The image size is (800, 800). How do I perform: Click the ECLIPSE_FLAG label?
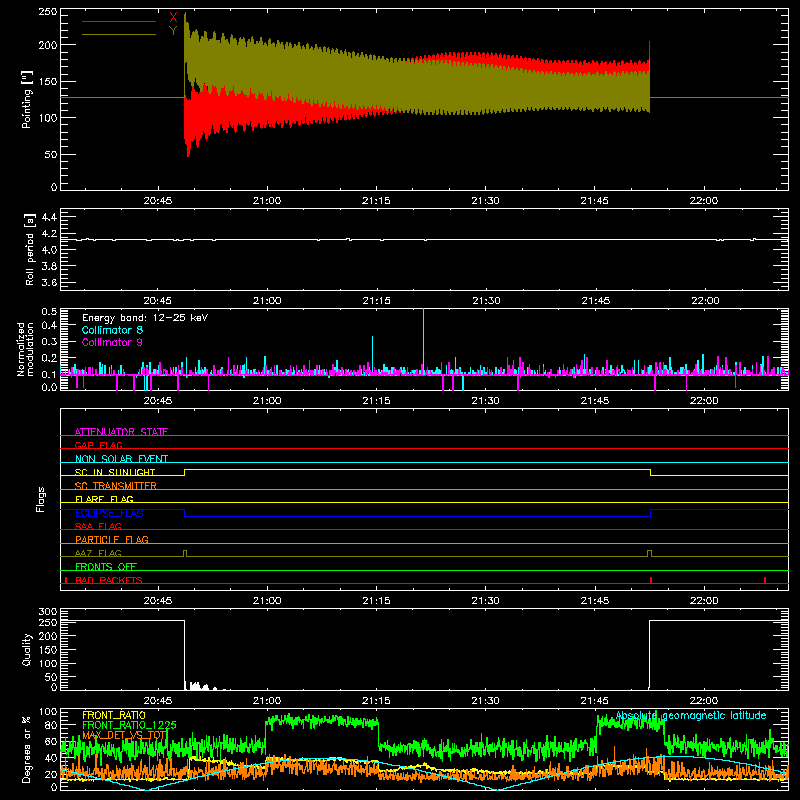tap(109, 513)
